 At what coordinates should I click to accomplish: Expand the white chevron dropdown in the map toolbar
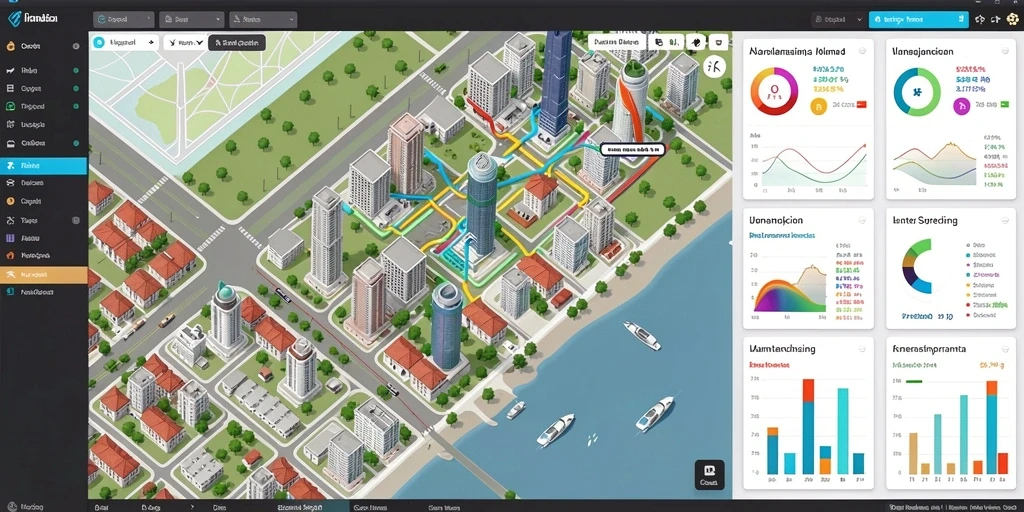pyautogui.click(x=184, y=42)
